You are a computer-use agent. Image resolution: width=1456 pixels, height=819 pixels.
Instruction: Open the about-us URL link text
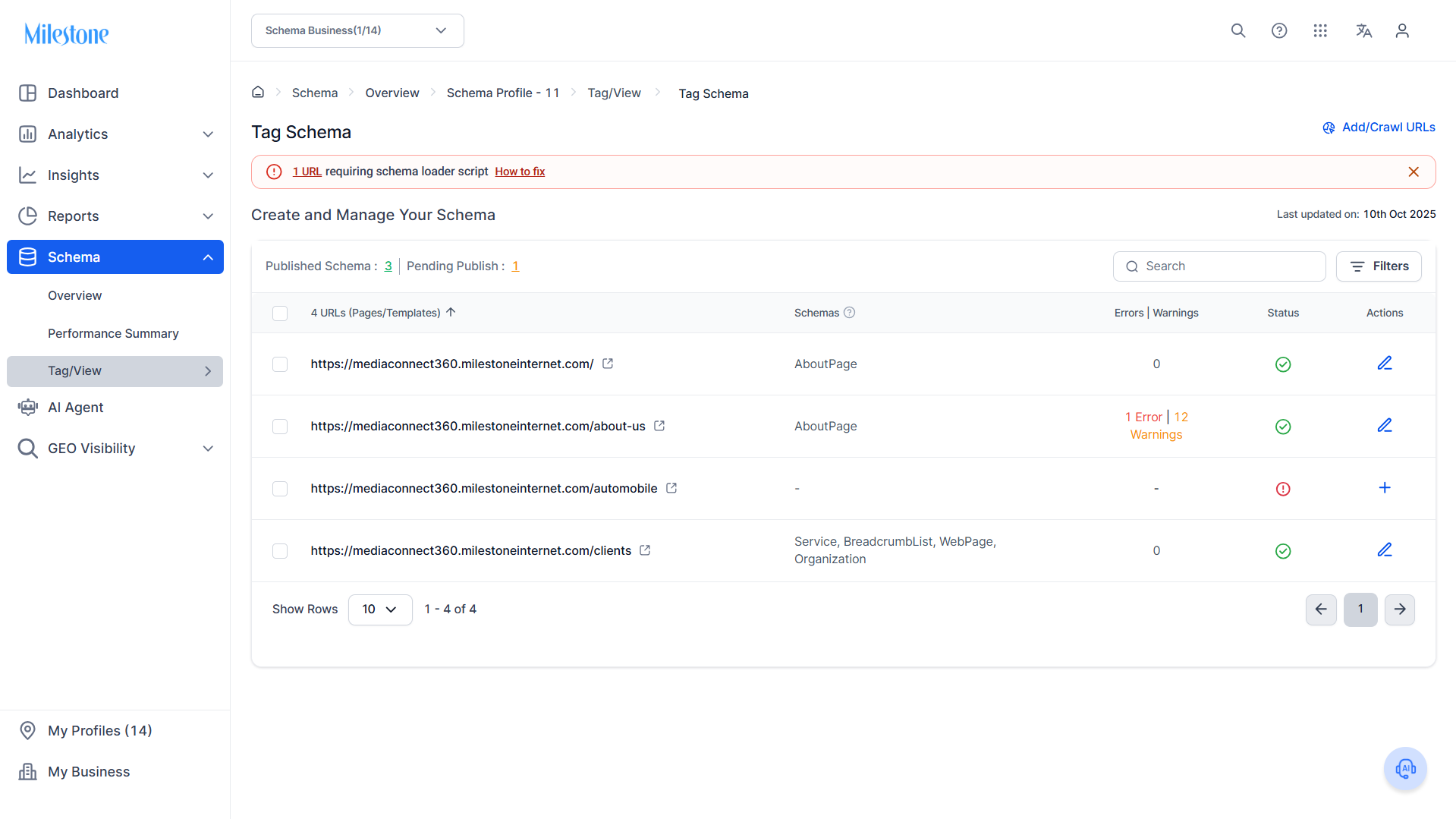(x=478, y=426)
